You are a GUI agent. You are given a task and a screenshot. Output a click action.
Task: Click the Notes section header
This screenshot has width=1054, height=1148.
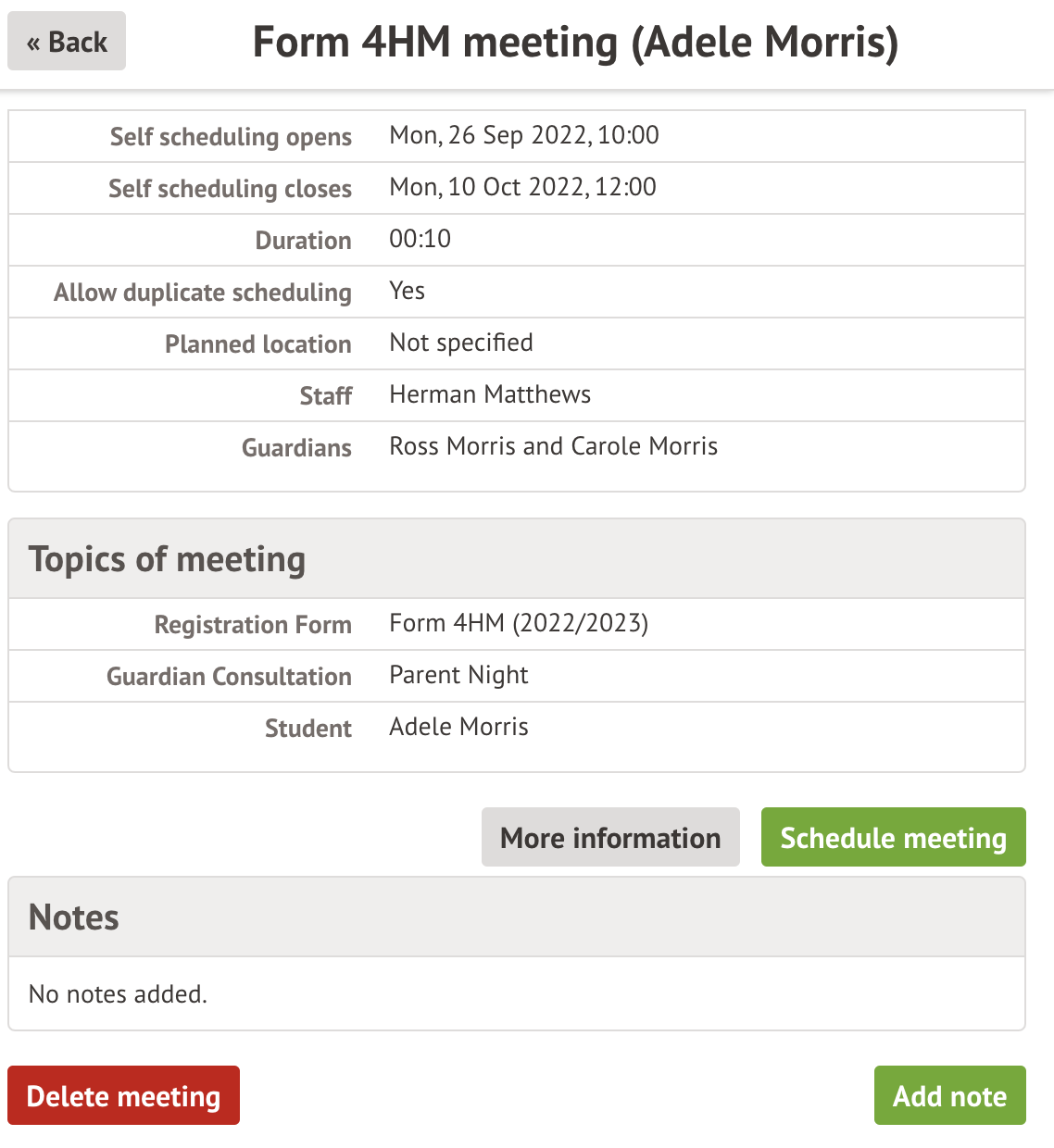pyautogui.click(x=74, y=917)
